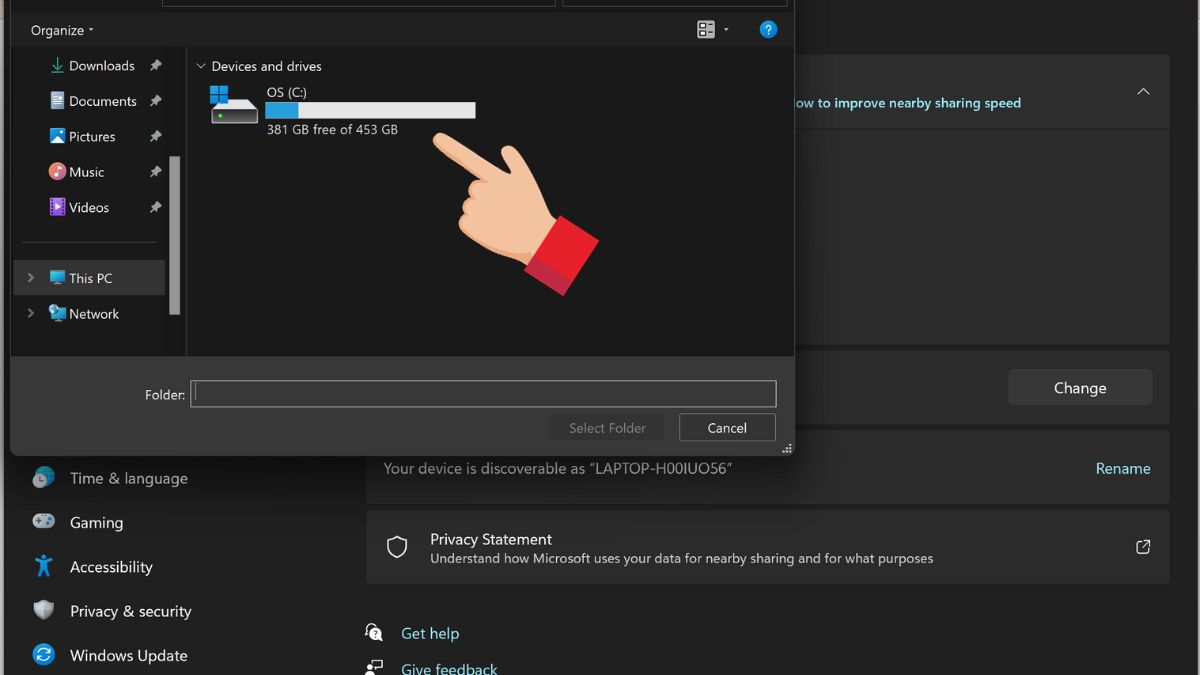
Task: Click the Rename link
Action: coord(1122,468)
